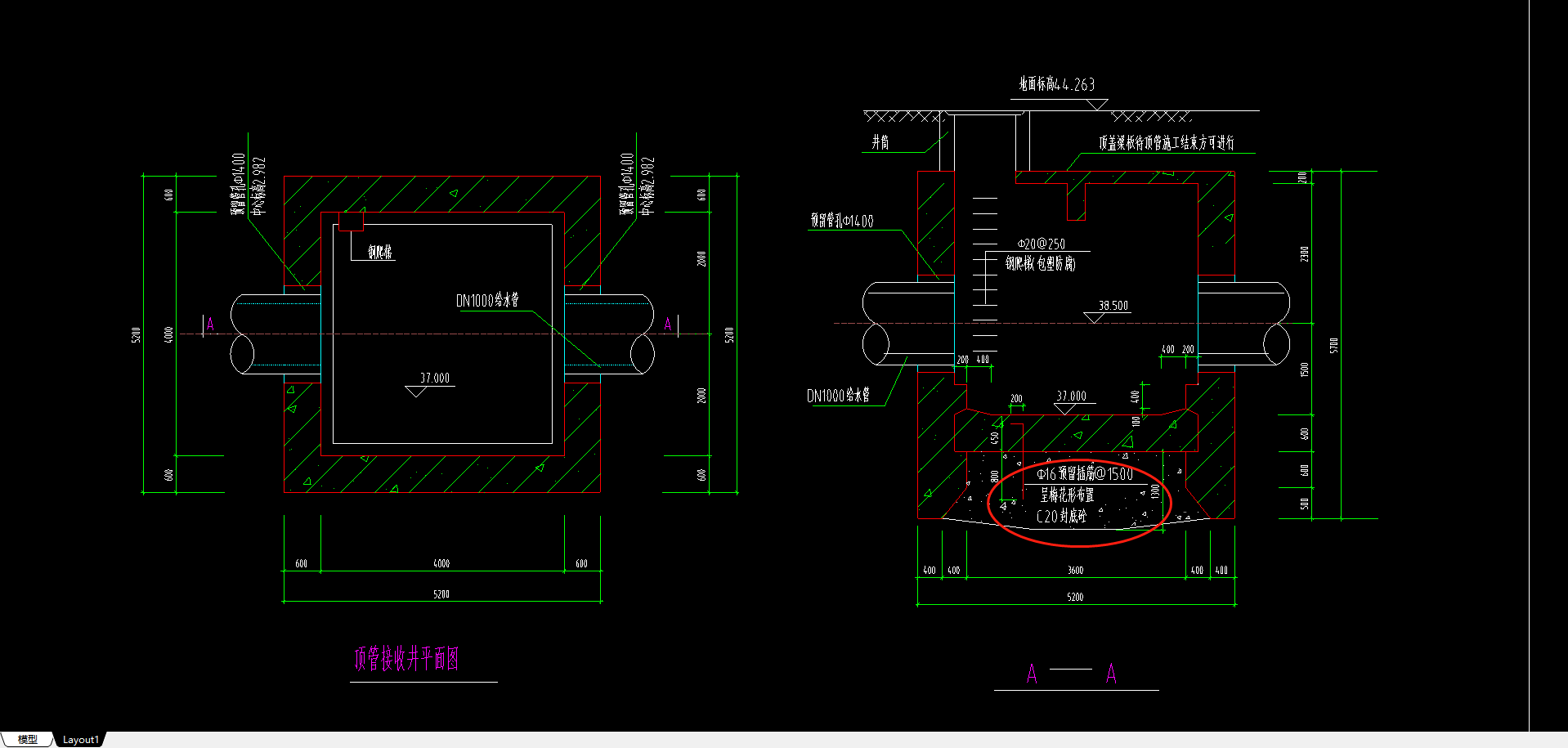Select the 5200 dimension below the A-A section
The height and width of the screenshot is (748, 1568).
1075,598
